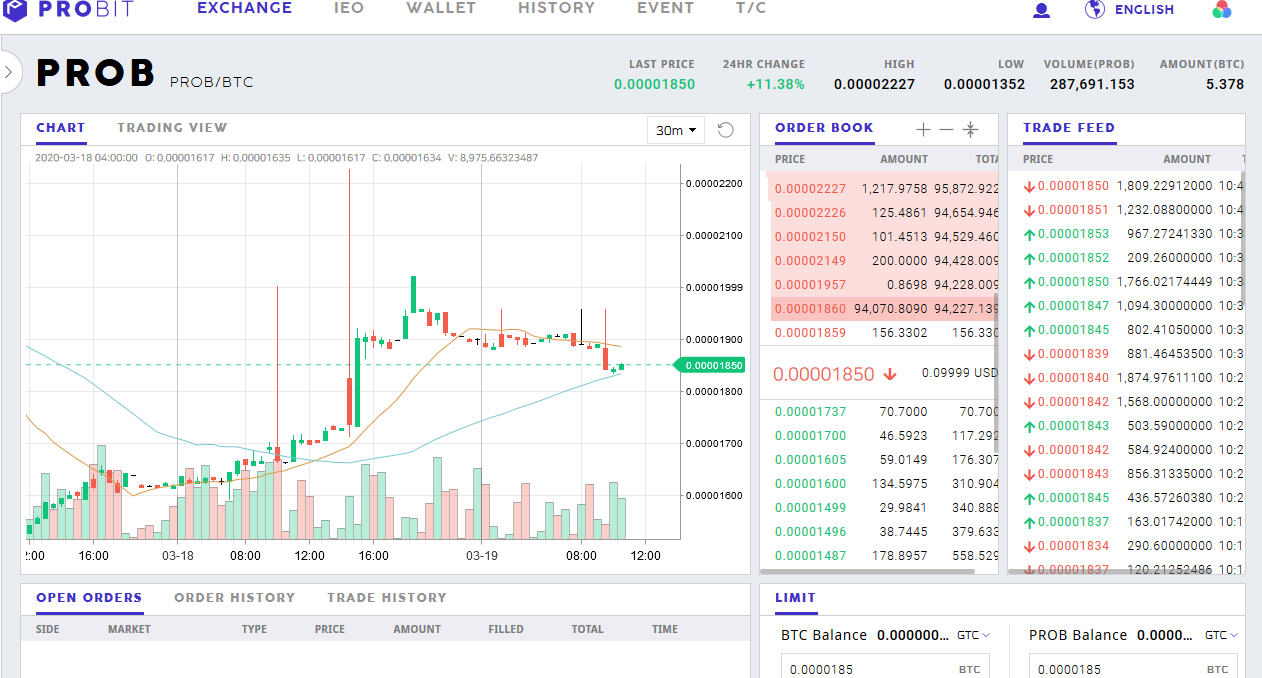Image resolution: width=1262 pixels, height=678 pixels.
Task: Click the merge icon in Order Book header
Action: click(970, 129)
